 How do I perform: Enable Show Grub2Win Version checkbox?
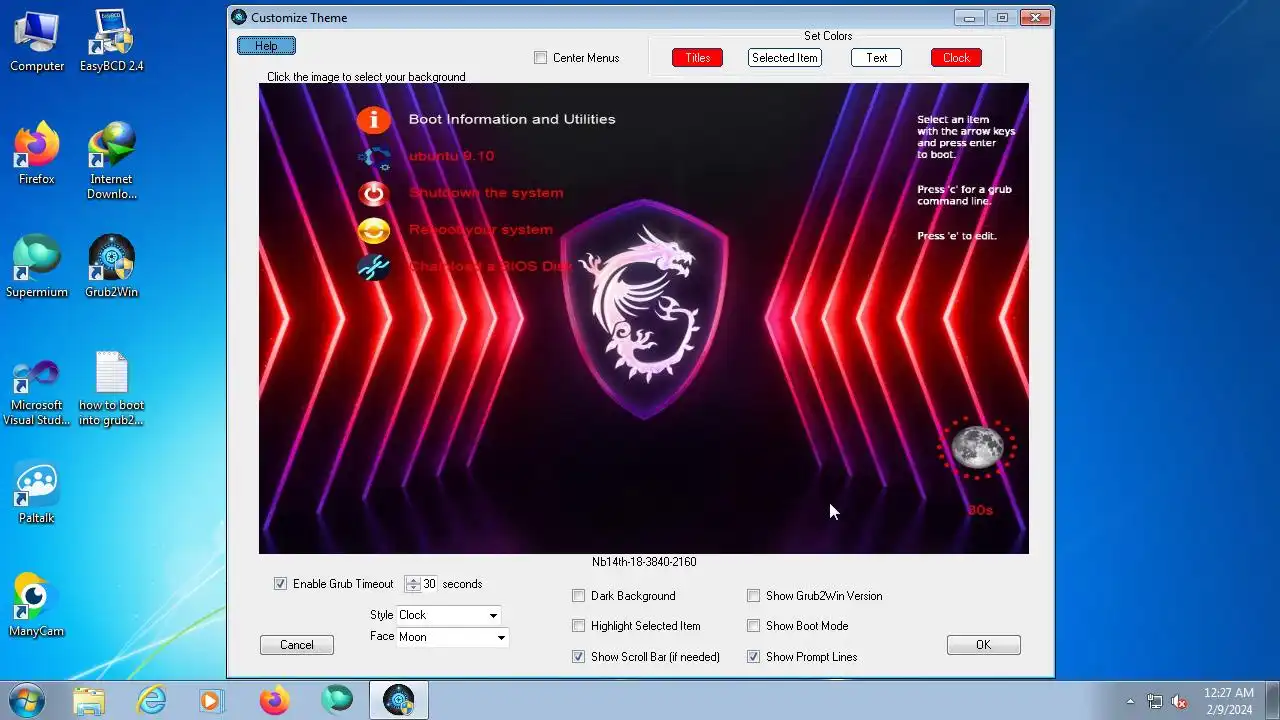[x=754, y=596]
